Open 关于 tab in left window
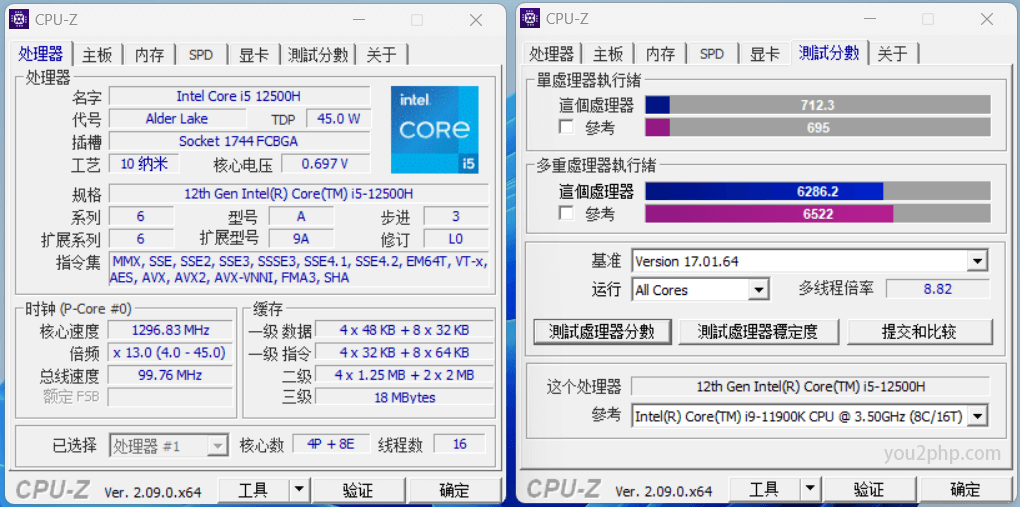This screenshot has width=1020, height=507. 381,55
